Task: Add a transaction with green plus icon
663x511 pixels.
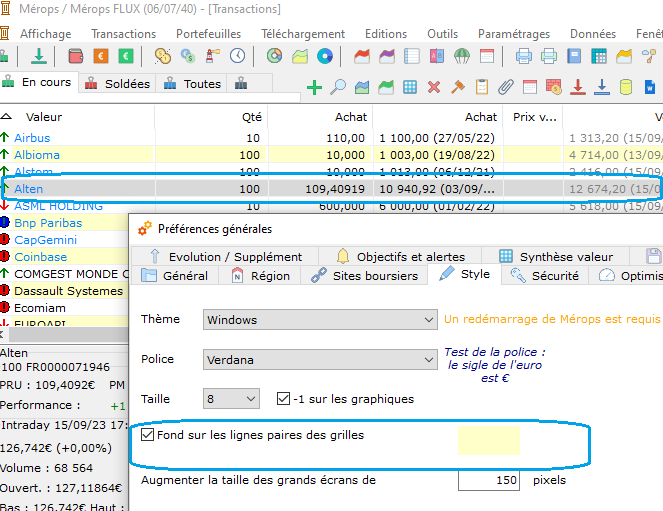Action: click(314, 87)
